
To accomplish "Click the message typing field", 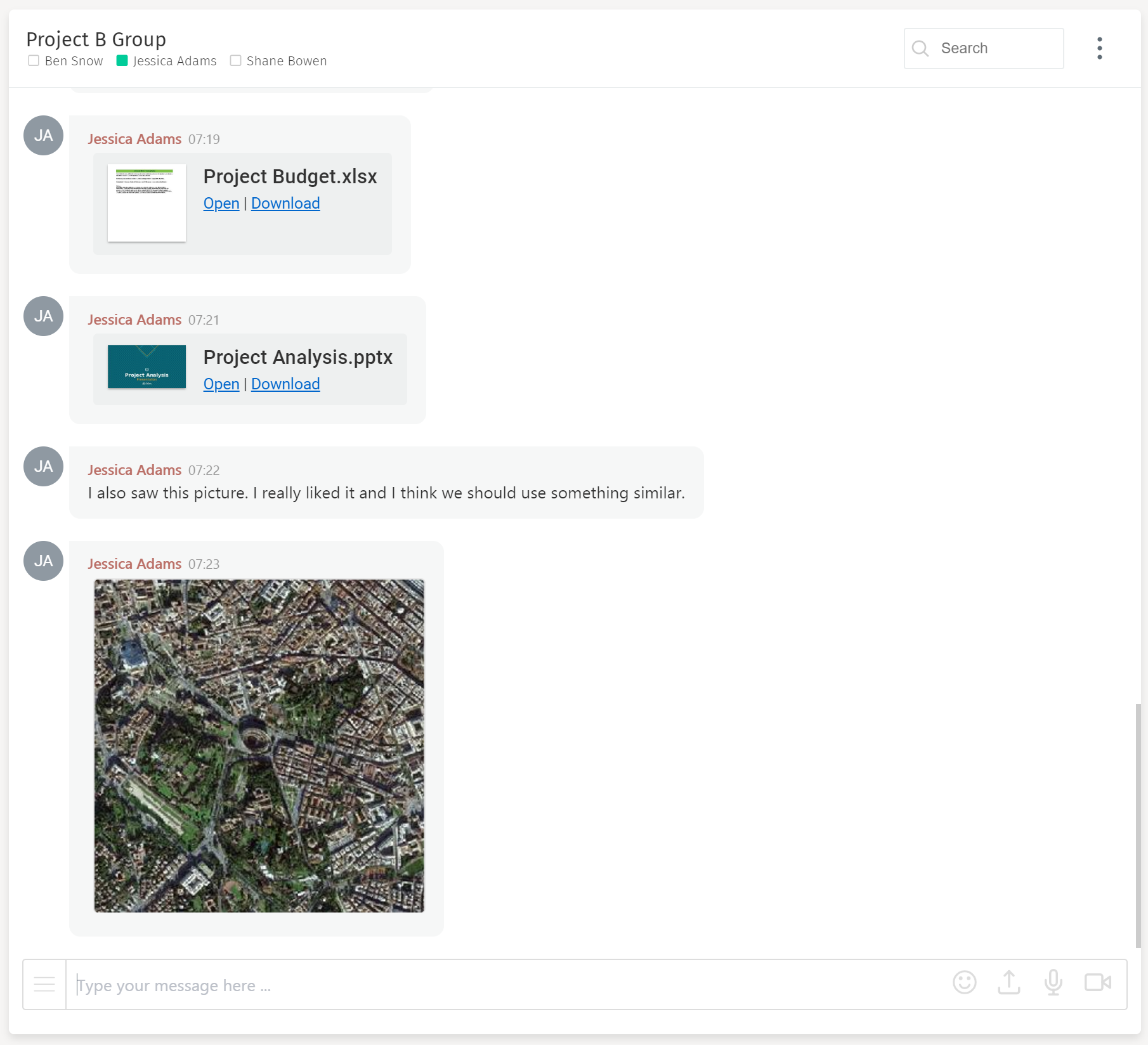I will pyautogui.click(x=254, y=985).
